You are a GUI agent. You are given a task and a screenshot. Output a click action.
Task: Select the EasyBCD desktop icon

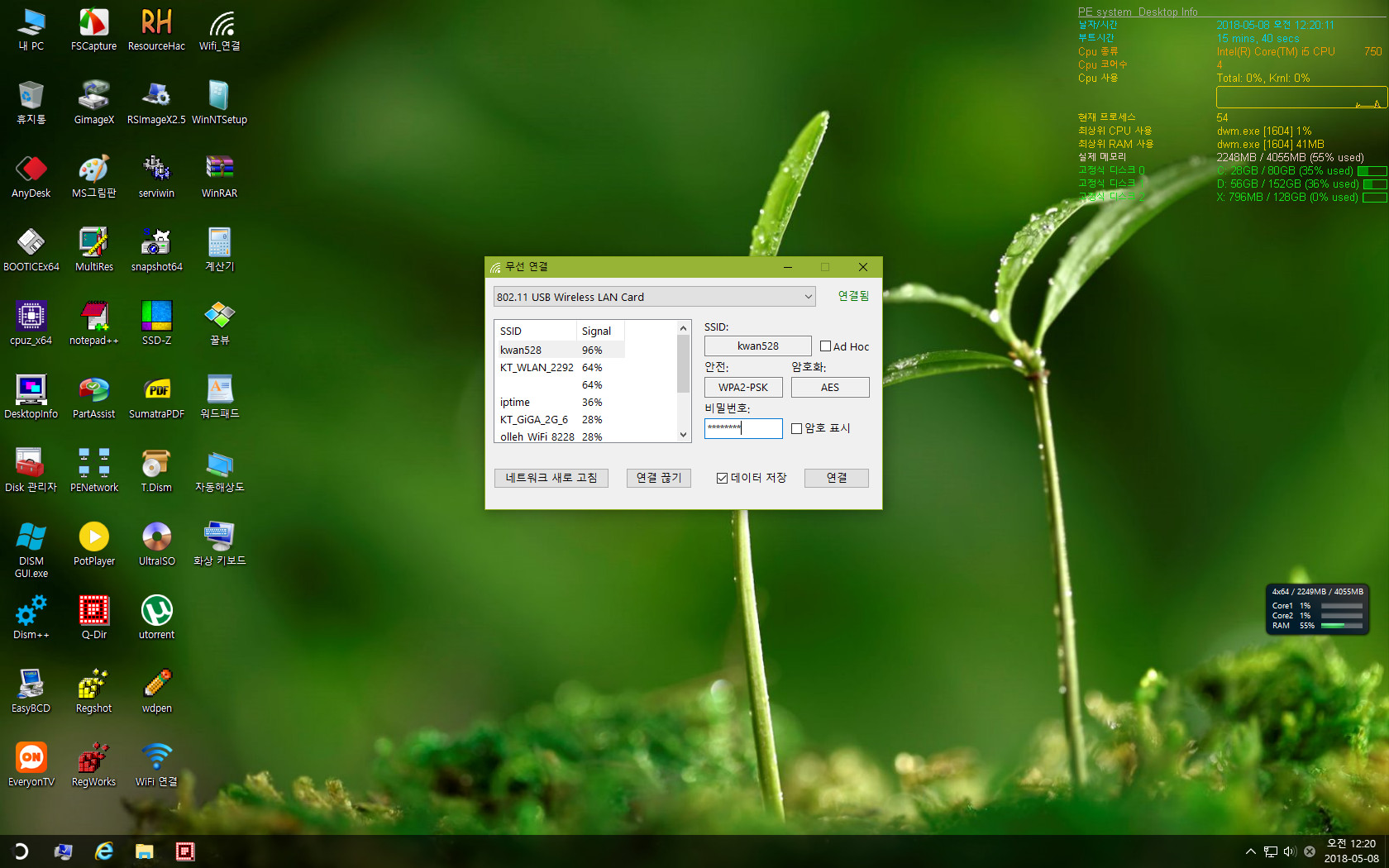tap(31, 692)
